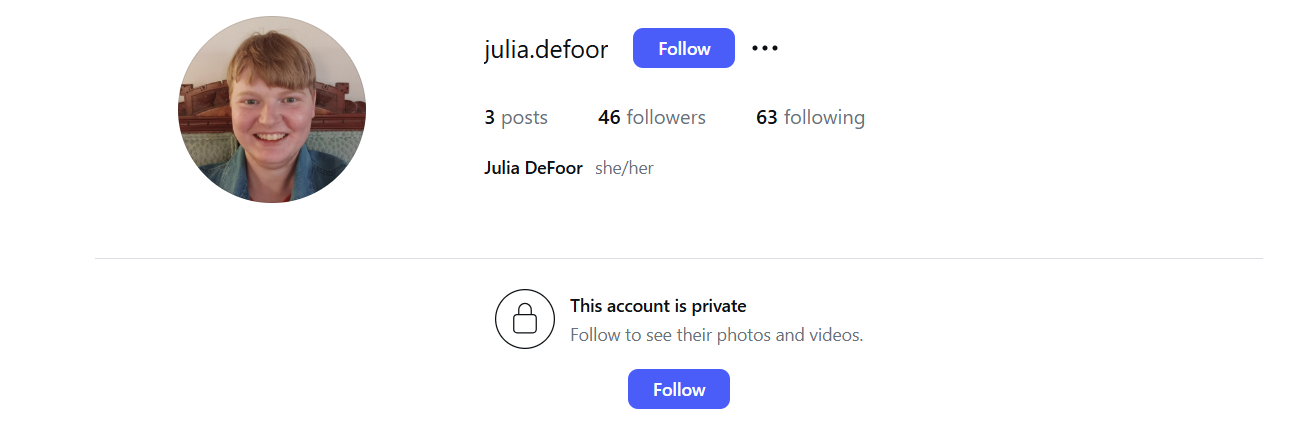
Task: Click the number 63 in following count
Action: tap(767, 117)
